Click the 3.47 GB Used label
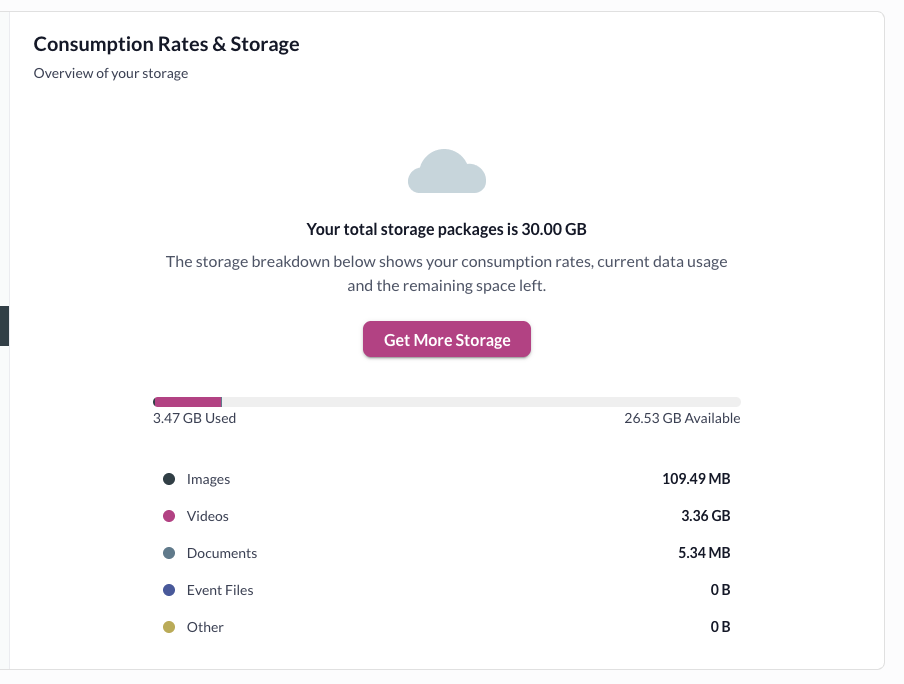The width and height of the screenshot is (904, 684). (194, 419)
